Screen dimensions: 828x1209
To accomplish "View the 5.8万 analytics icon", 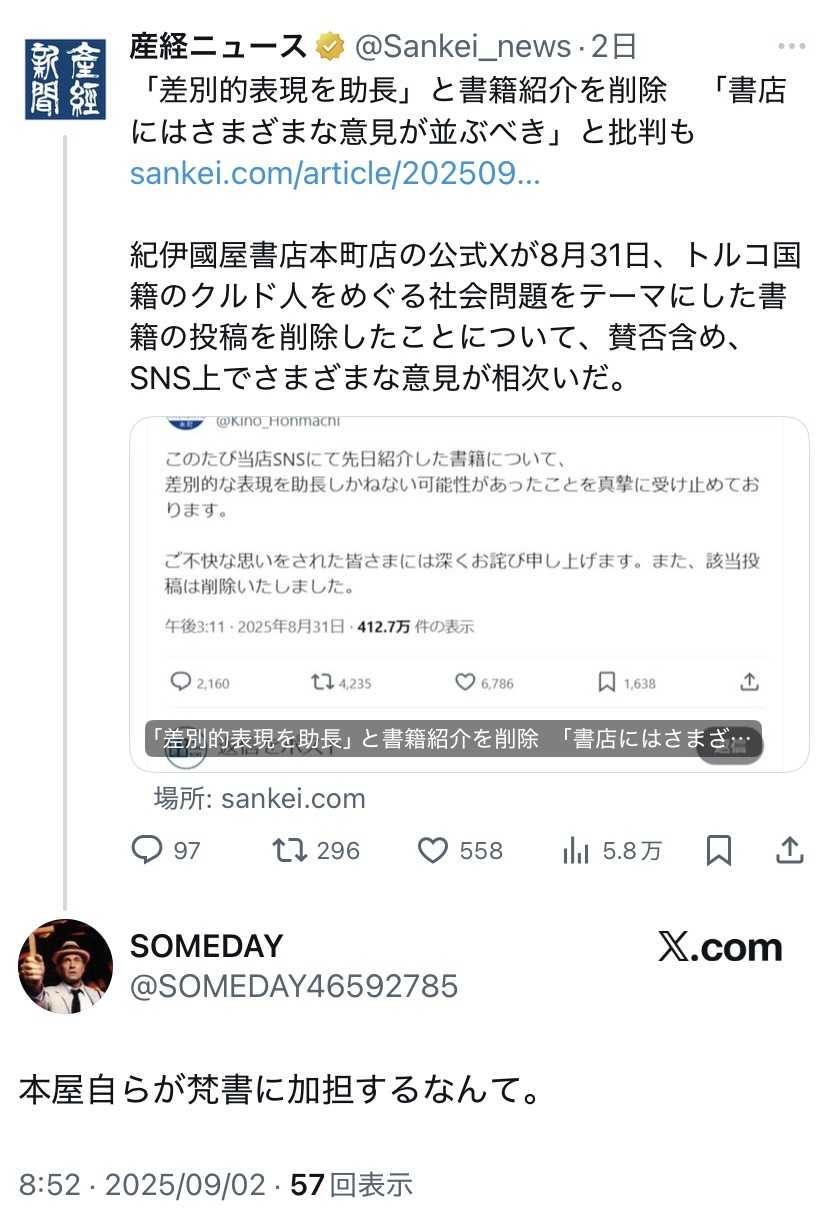I will [x=576, y=850].
